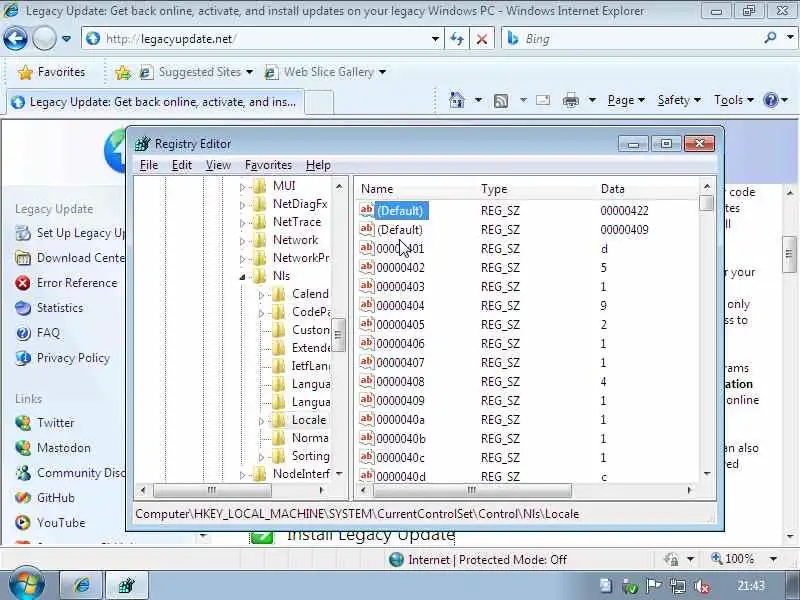Click the red Stop loading icon
The image size is (800, 600).
(482, 39)
